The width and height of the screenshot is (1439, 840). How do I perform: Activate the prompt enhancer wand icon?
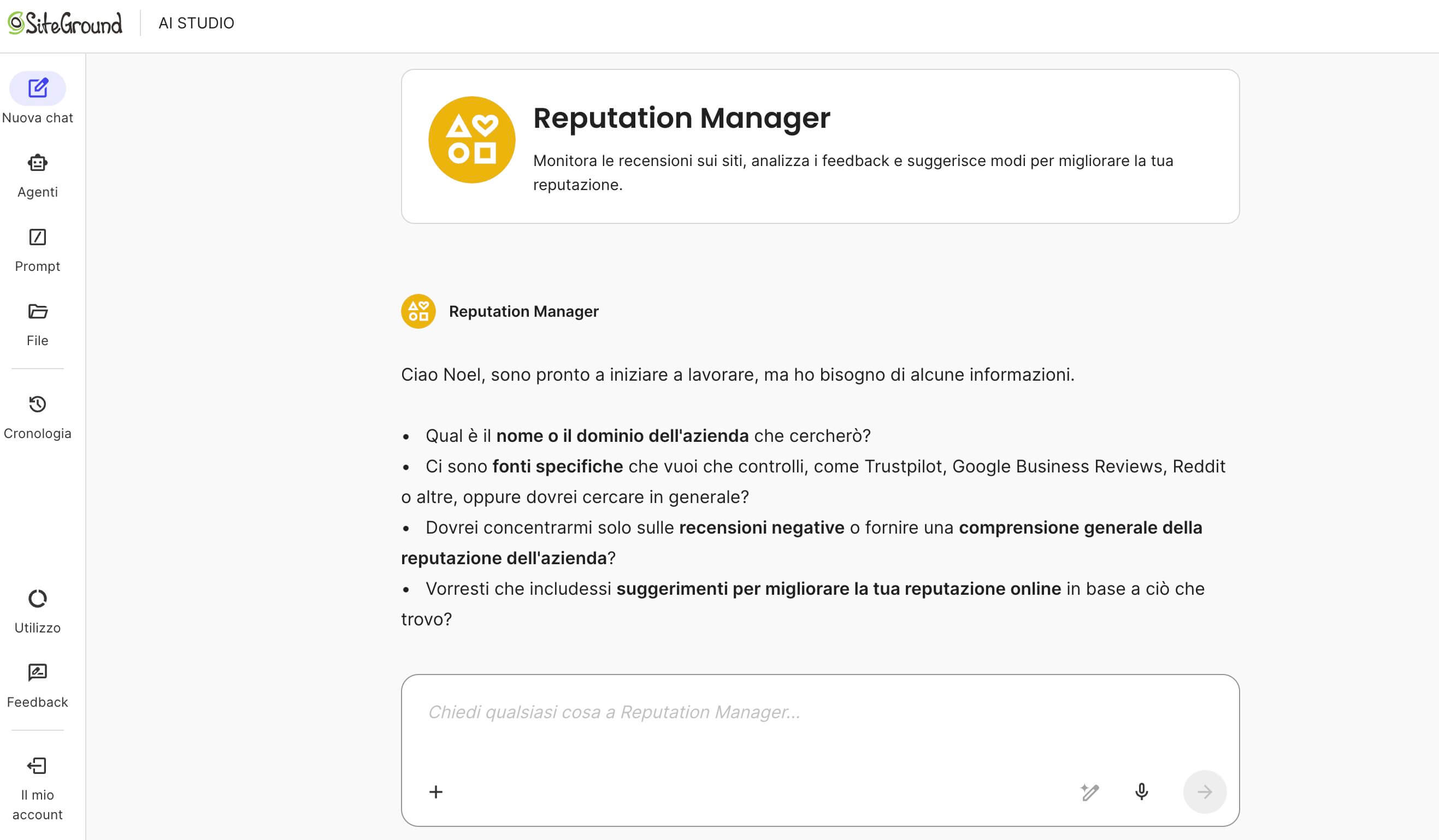point(1090,792)
